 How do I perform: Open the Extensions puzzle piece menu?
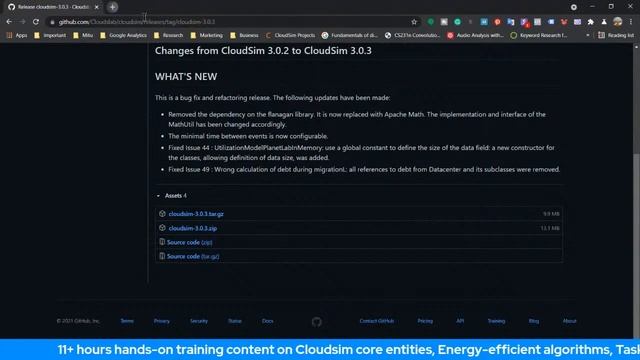click(x=591, y=22)
